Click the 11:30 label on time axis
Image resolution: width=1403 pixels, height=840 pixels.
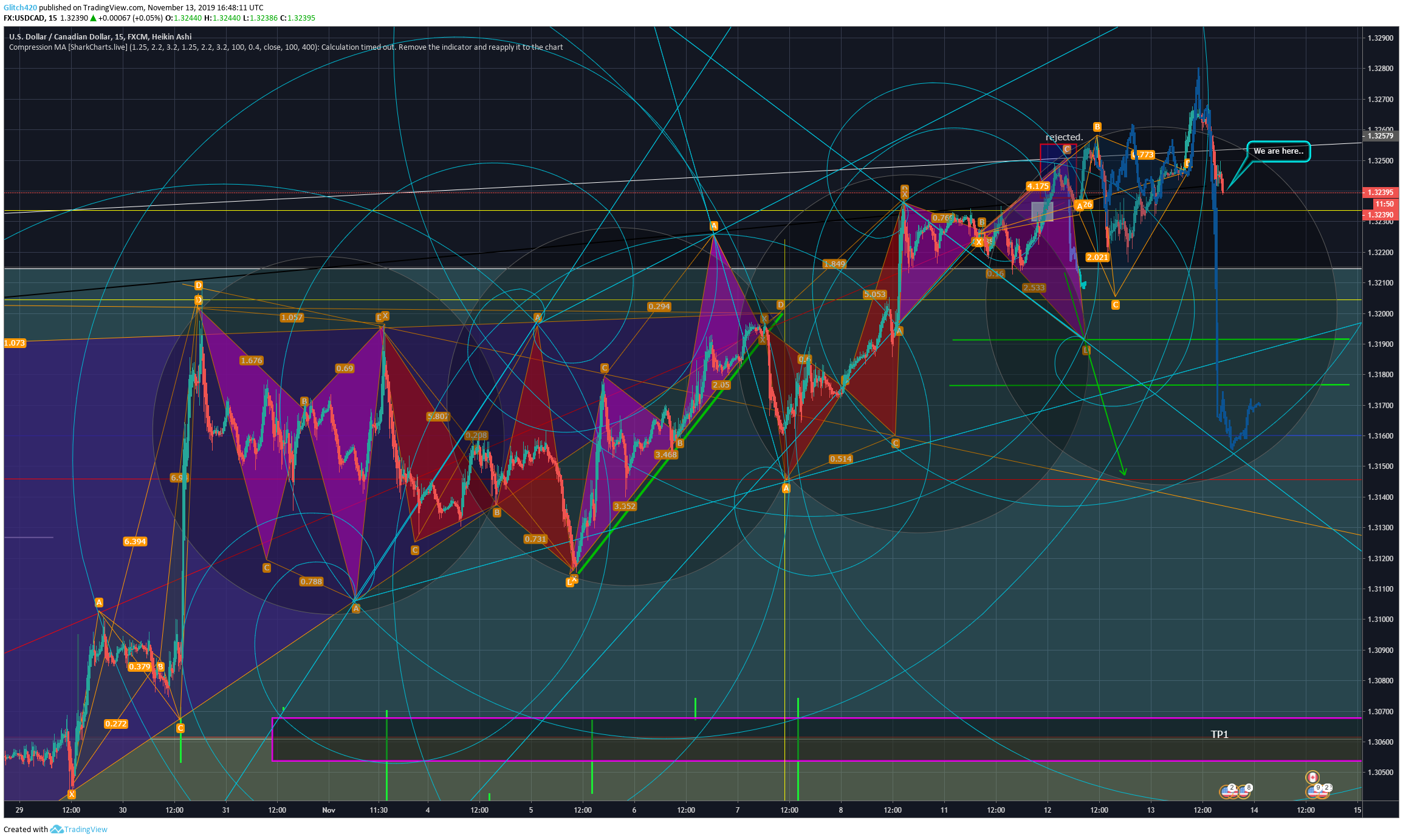[x=379, y=810]
